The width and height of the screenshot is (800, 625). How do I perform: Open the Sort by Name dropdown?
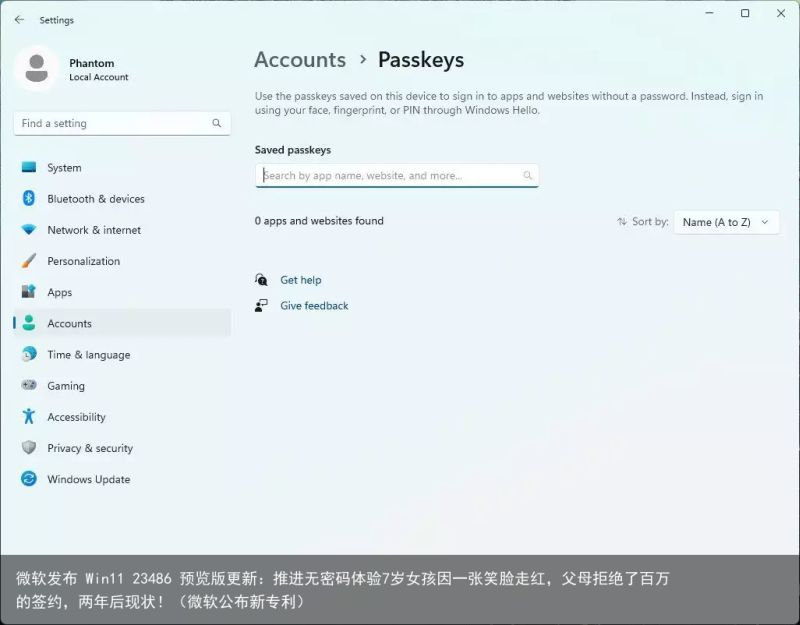[x=727, y=222]
